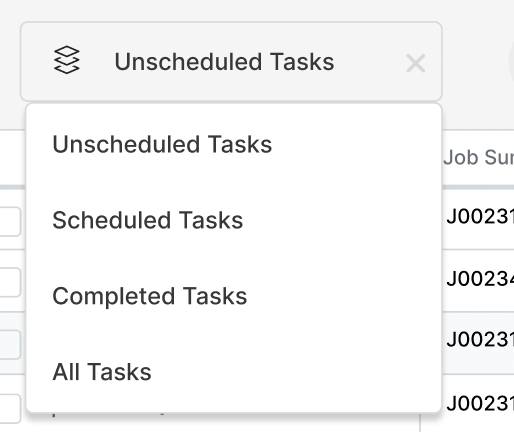Image resolution: width=514 pixels, height=432 pixels.
Task: Select Scheduled Tasks from the dropdown list
Action: (234, 220)
